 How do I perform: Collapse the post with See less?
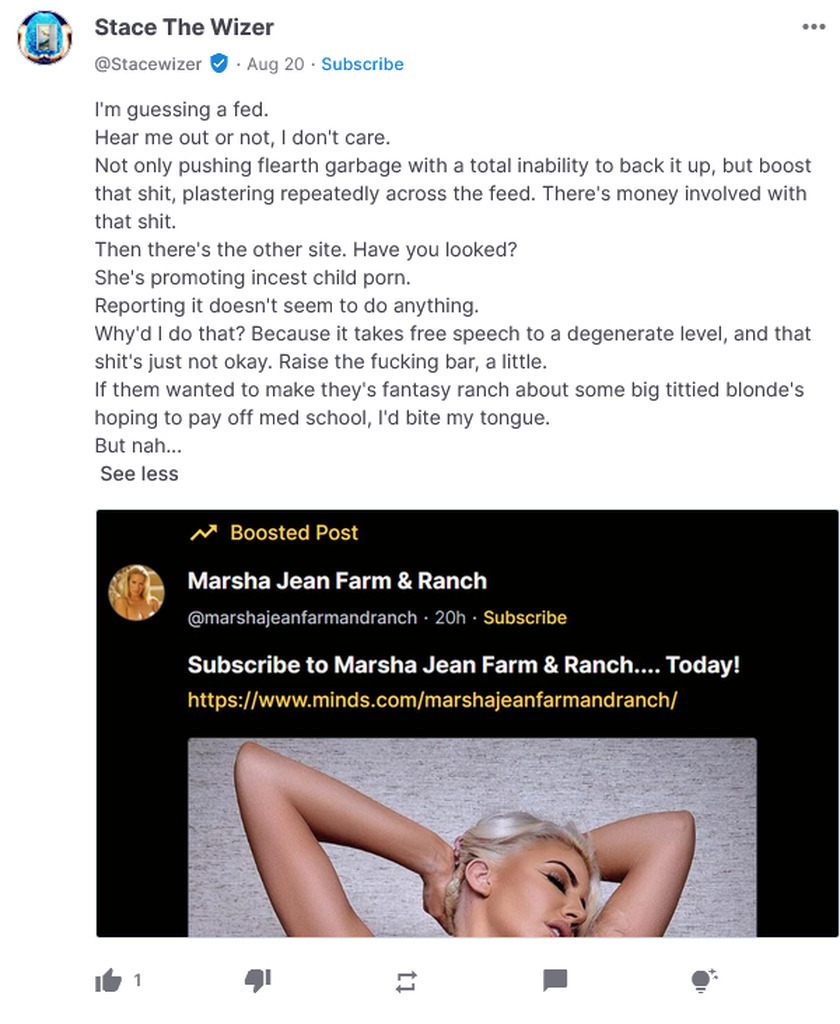[139, 474]
